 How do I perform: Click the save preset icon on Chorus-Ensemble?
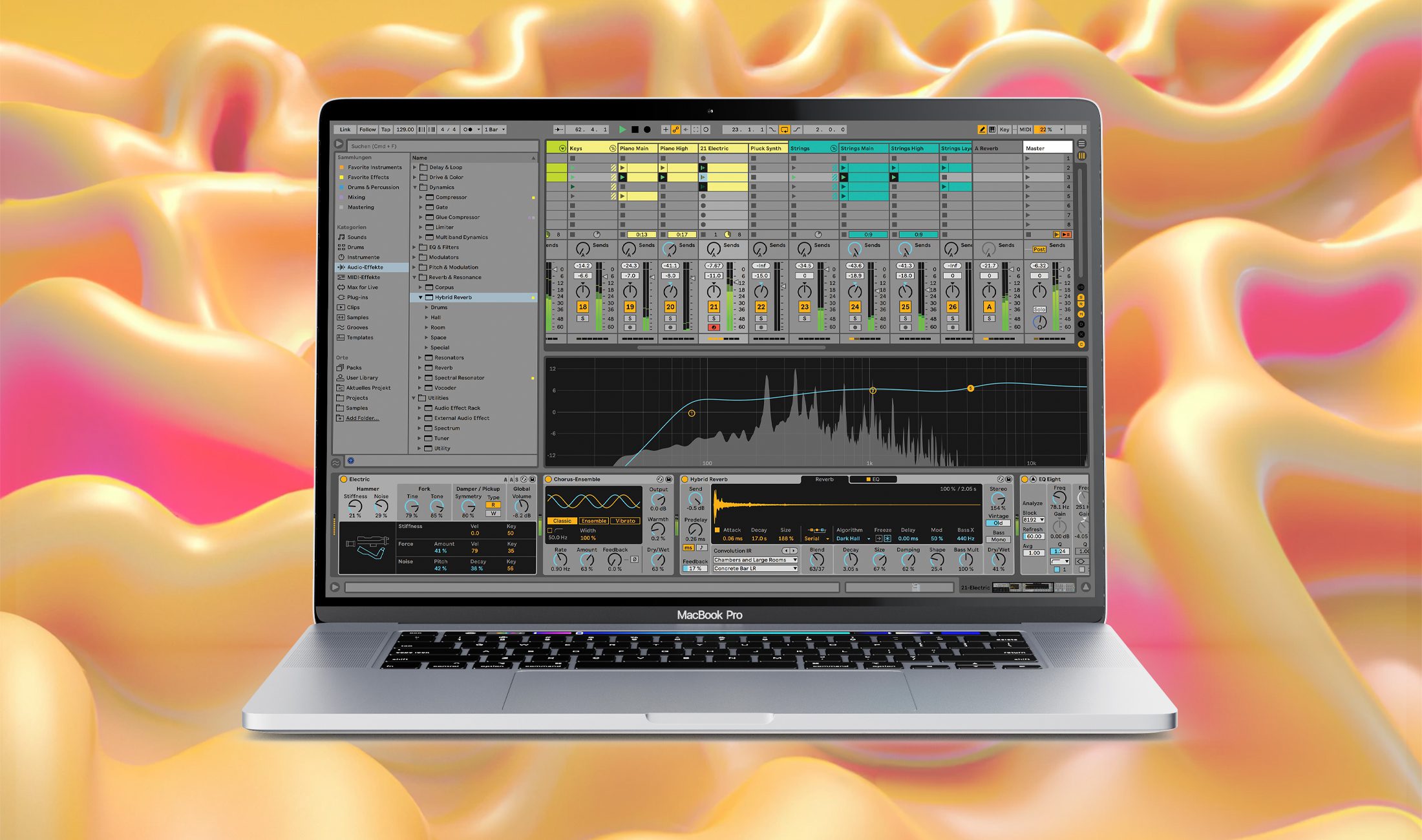pyautogui.click(x=669, y=479)
